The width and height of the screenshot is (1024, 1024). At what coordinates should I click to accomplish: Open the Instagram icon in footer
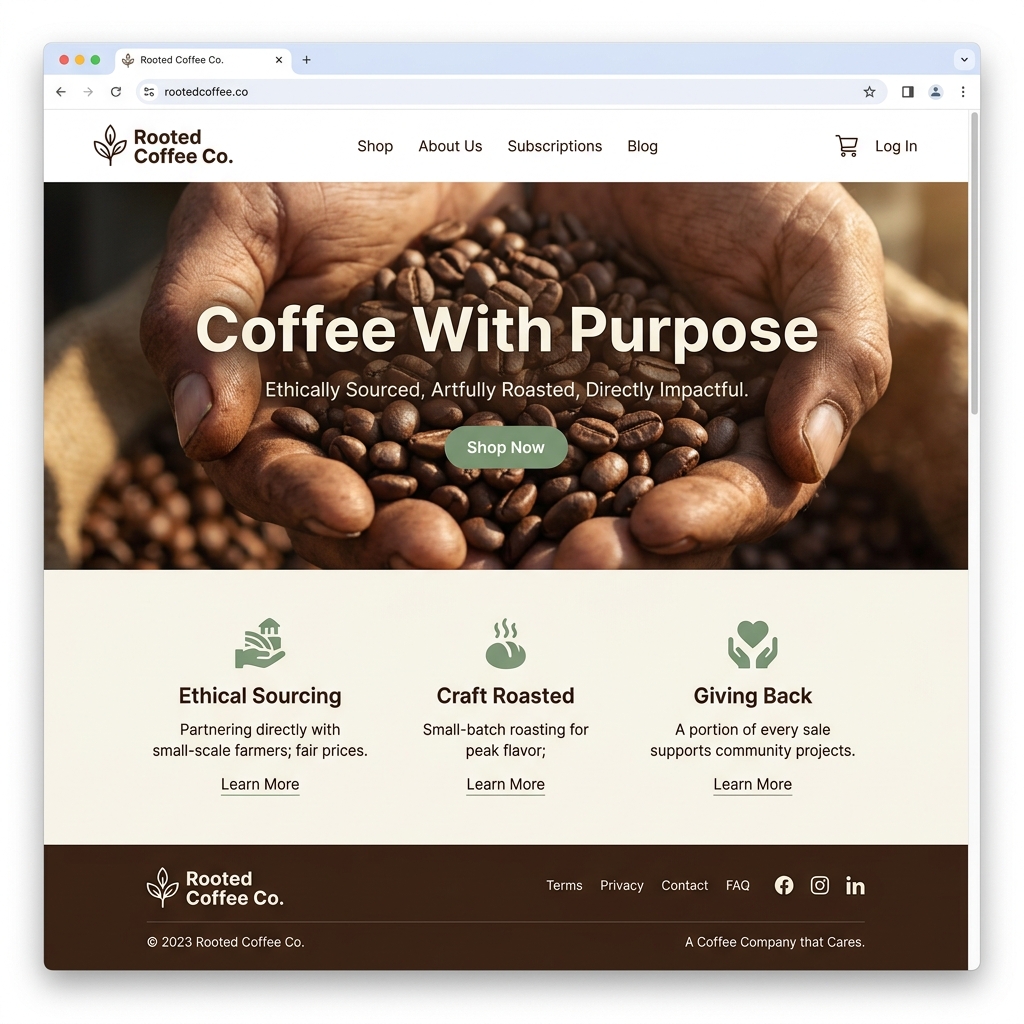point(820,885)
